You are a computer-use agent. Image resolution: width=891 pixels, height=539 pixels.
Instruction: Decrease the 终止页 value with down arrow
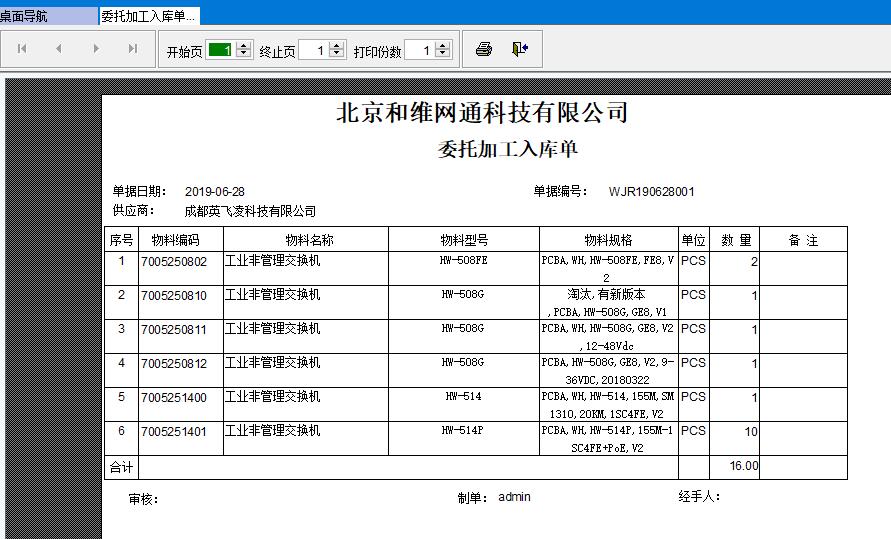click(337, 54)
